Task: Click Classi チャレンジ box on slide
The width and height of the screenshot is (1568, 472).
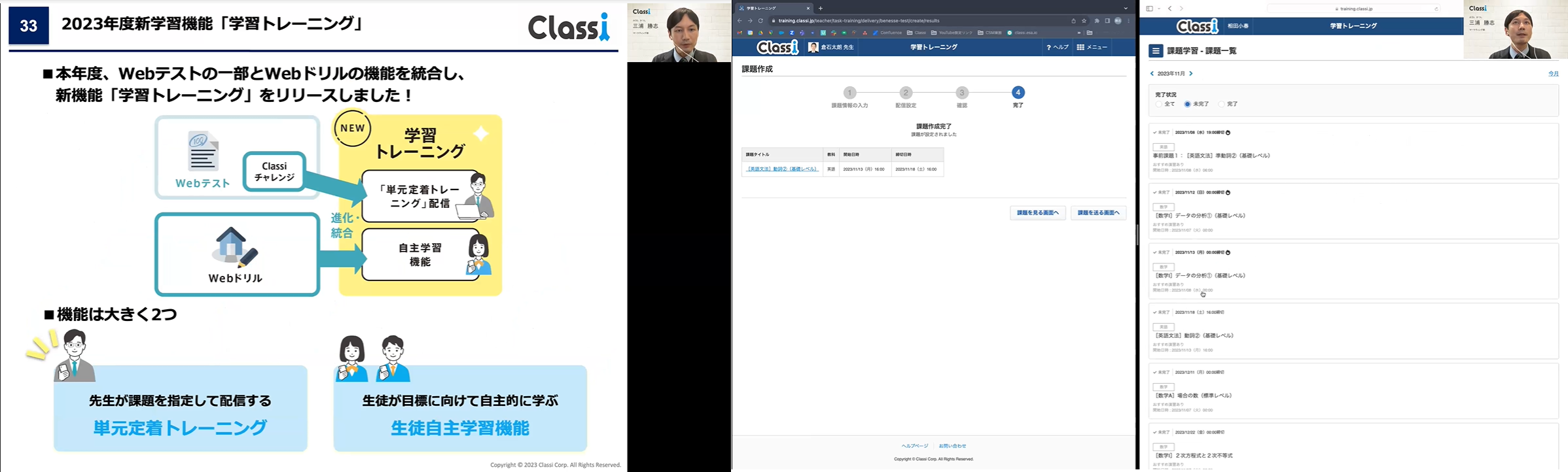Action: (x=274, y=172)
